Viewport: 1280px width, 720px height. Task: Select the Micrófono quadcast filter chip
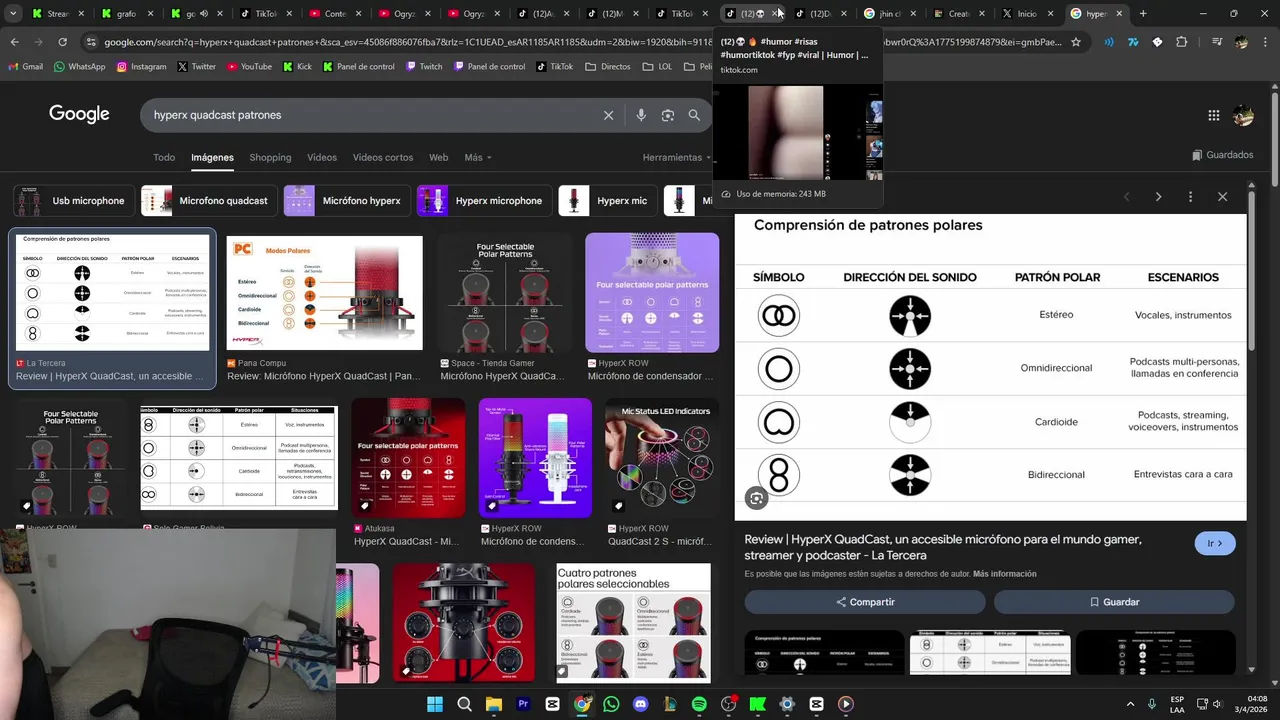pos(208,201)
